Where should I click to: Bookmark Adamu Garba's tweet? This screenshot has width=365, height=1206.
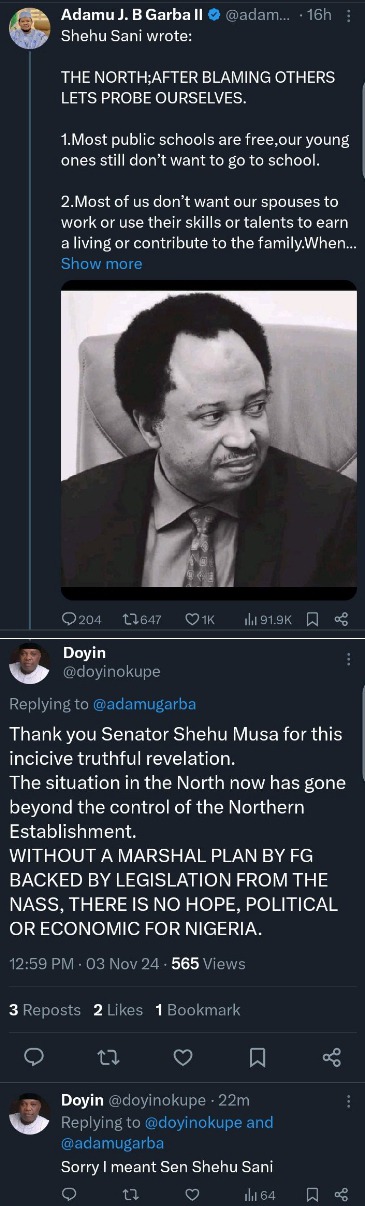coord(311,619)
